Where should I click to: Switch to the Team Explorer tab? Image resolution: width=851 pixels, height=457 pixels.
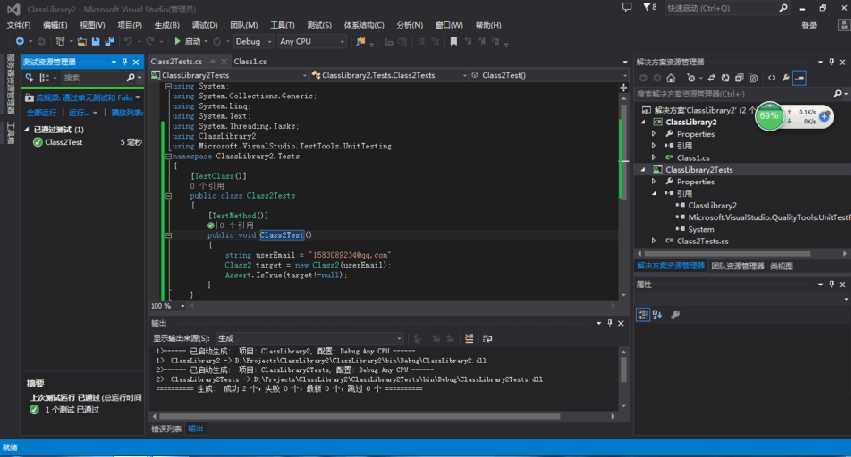[738, 266]
